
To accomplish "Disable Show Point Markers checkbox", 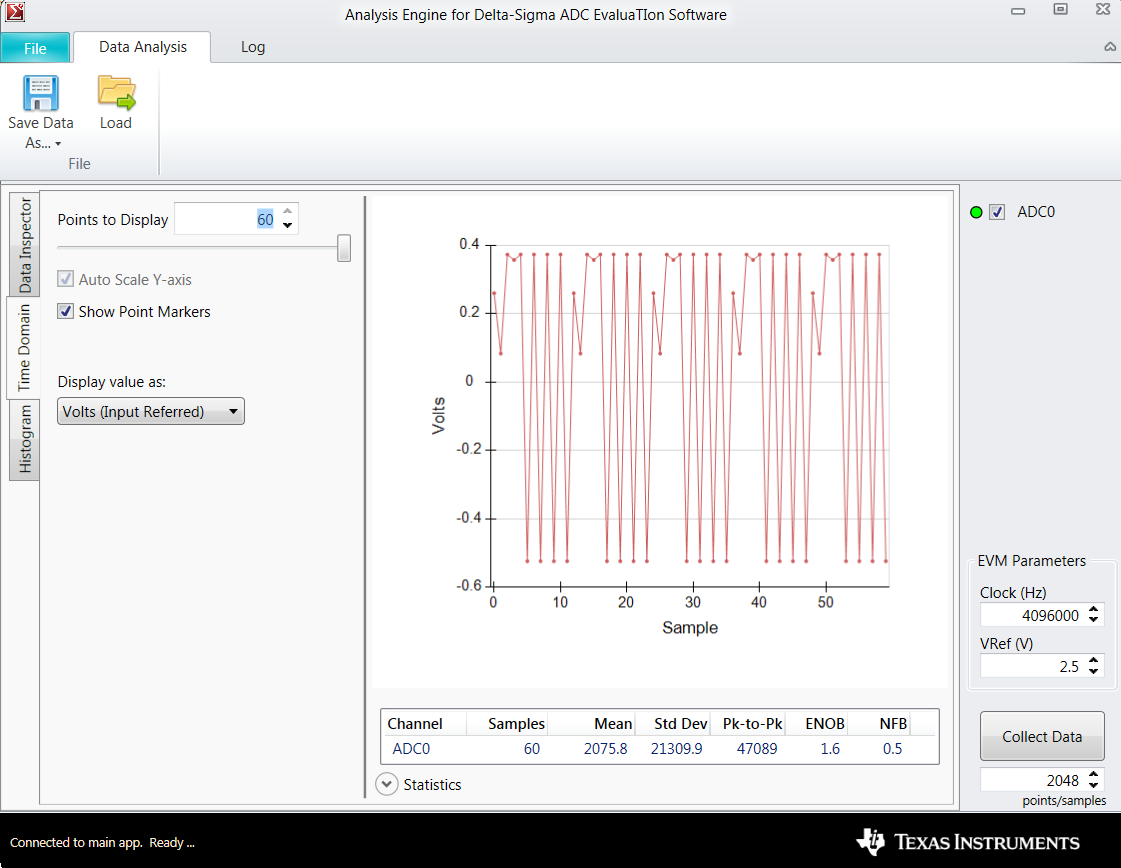I will (x=66, y=311).
